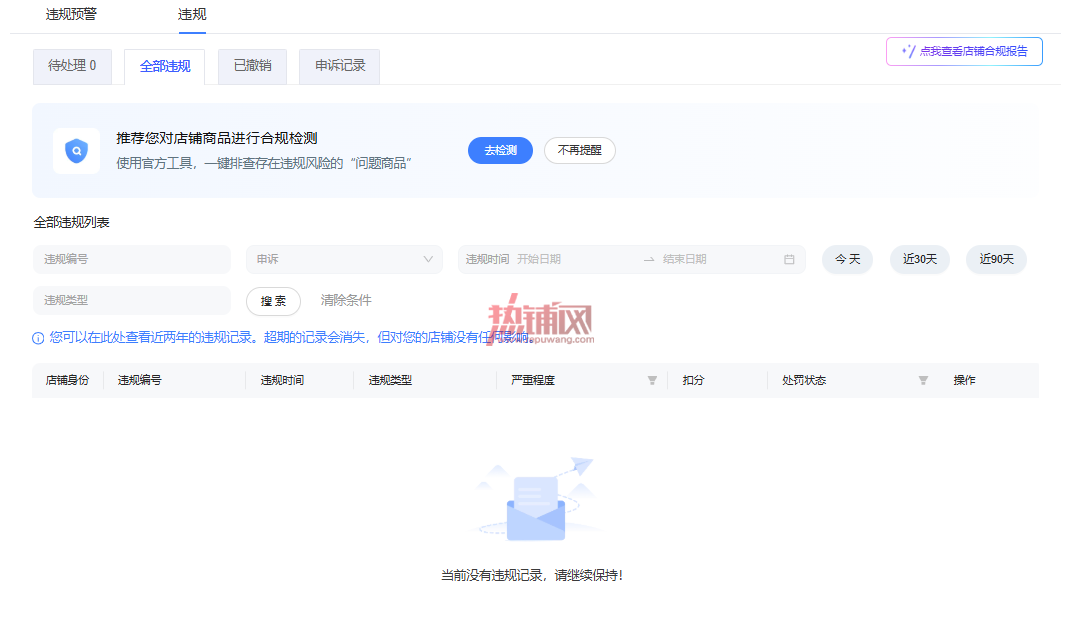Switch to the 违规预警 tab
1080x639 pixels.
point(71,14)
